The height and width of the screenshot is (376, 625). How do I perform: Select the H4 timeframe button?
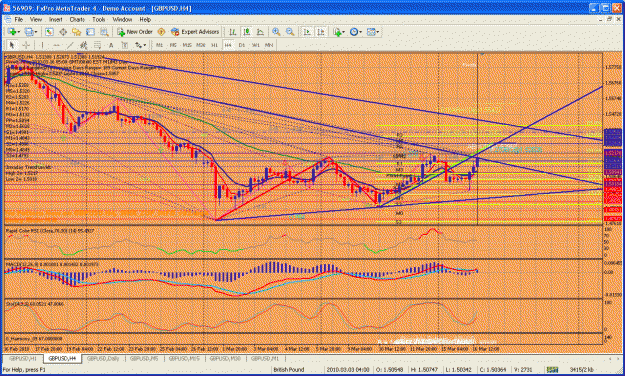point(228,45)
